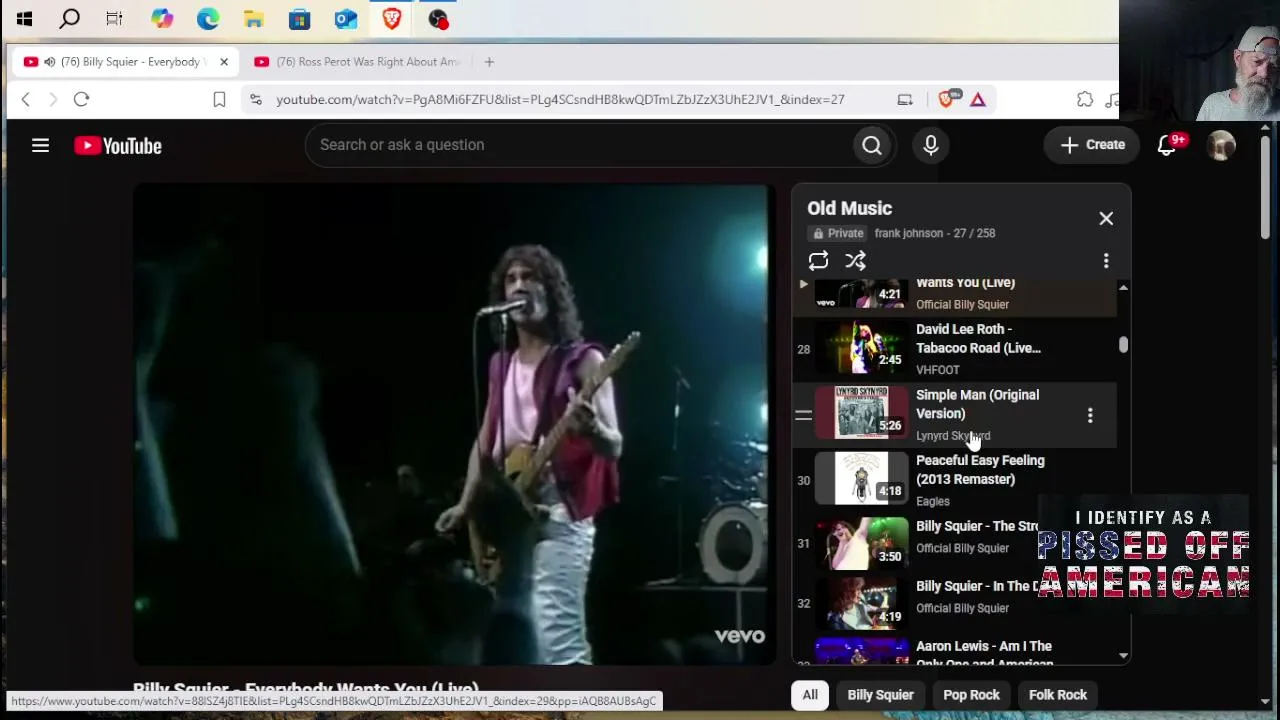Toggle shuffle playlist

[x=855, y=261]
